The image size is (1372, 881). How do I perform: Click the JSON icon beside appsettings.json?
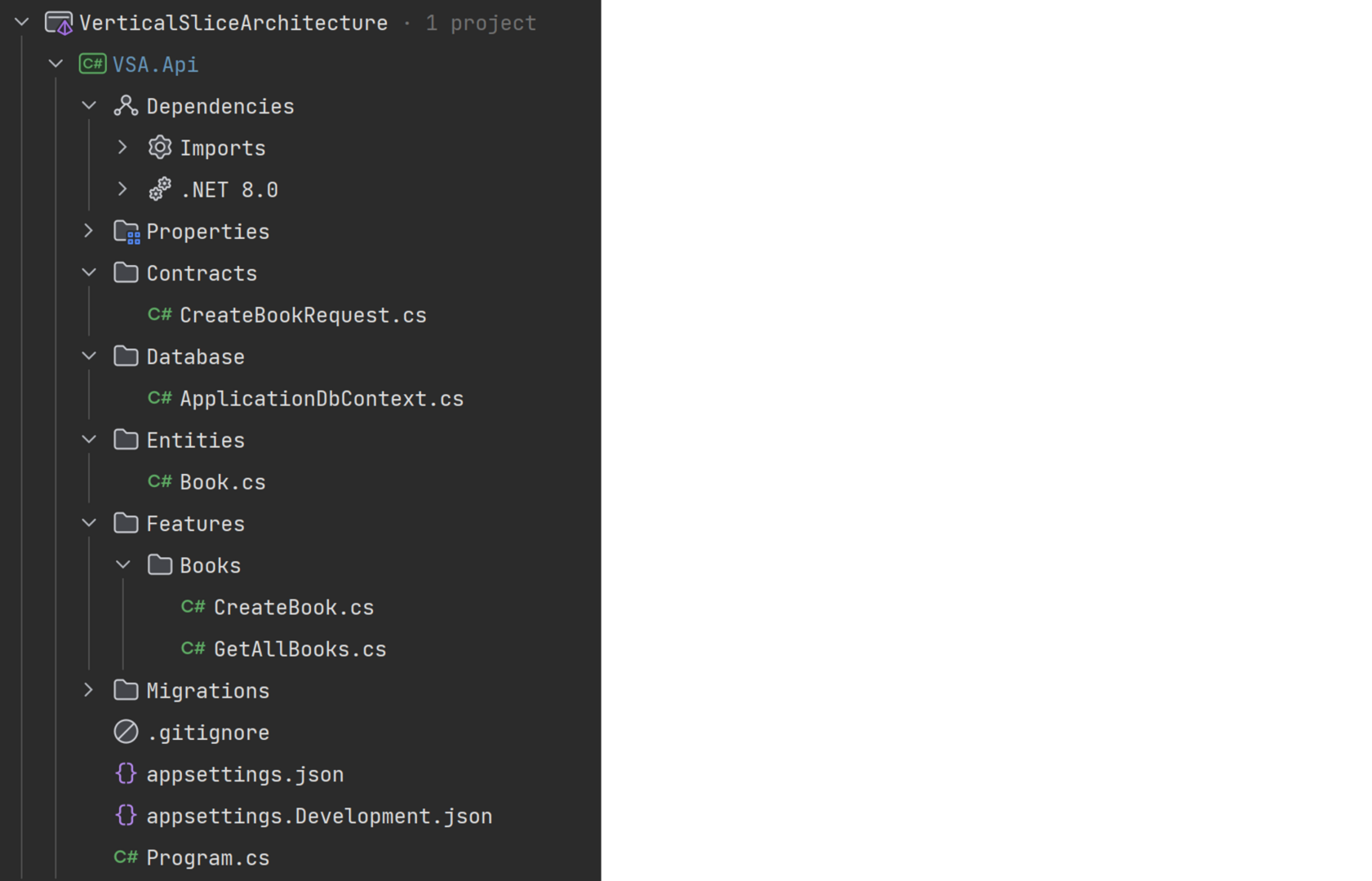coord(126,773)
